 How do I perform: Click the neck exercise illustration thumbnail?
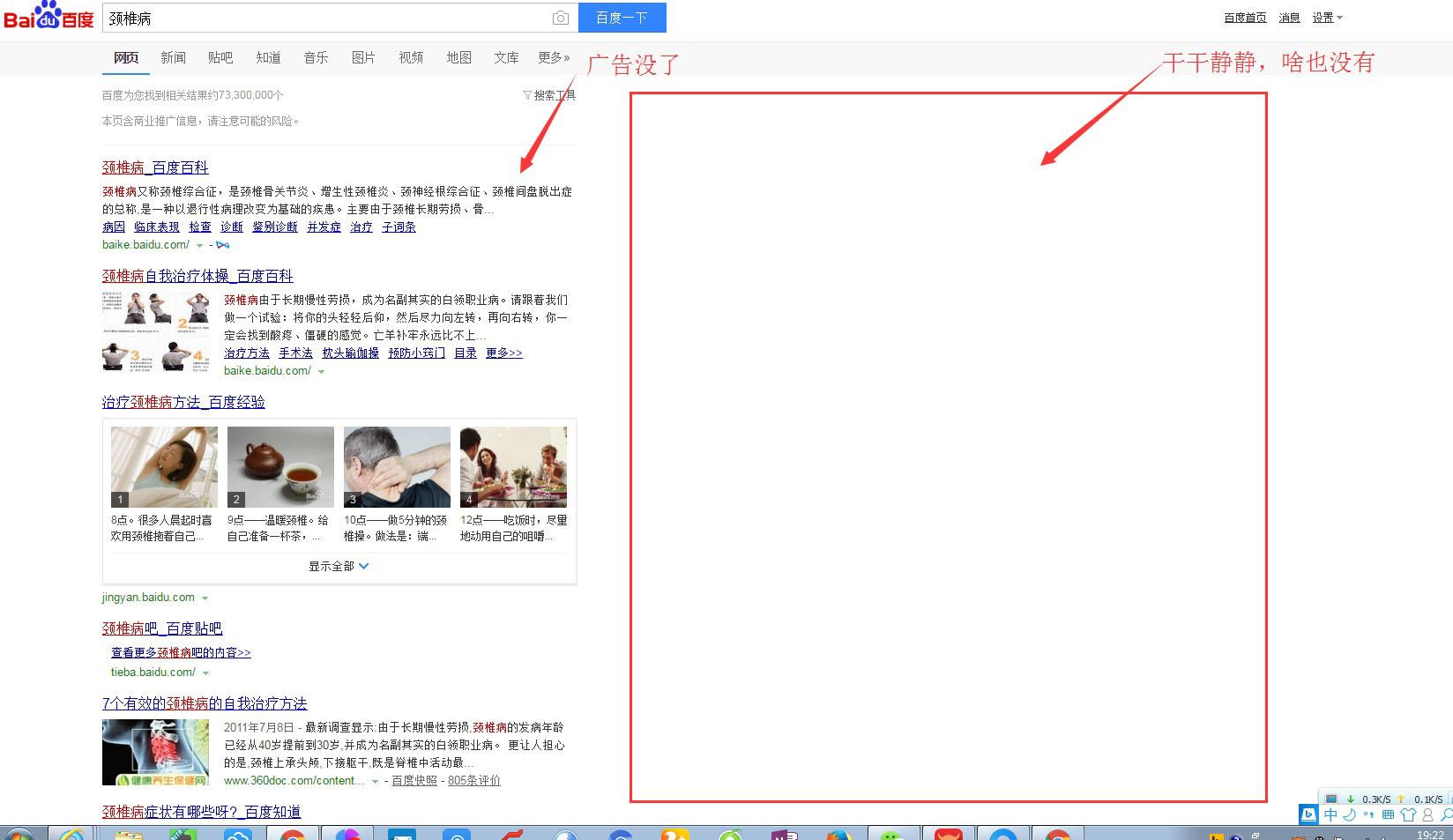click(156, 332)
